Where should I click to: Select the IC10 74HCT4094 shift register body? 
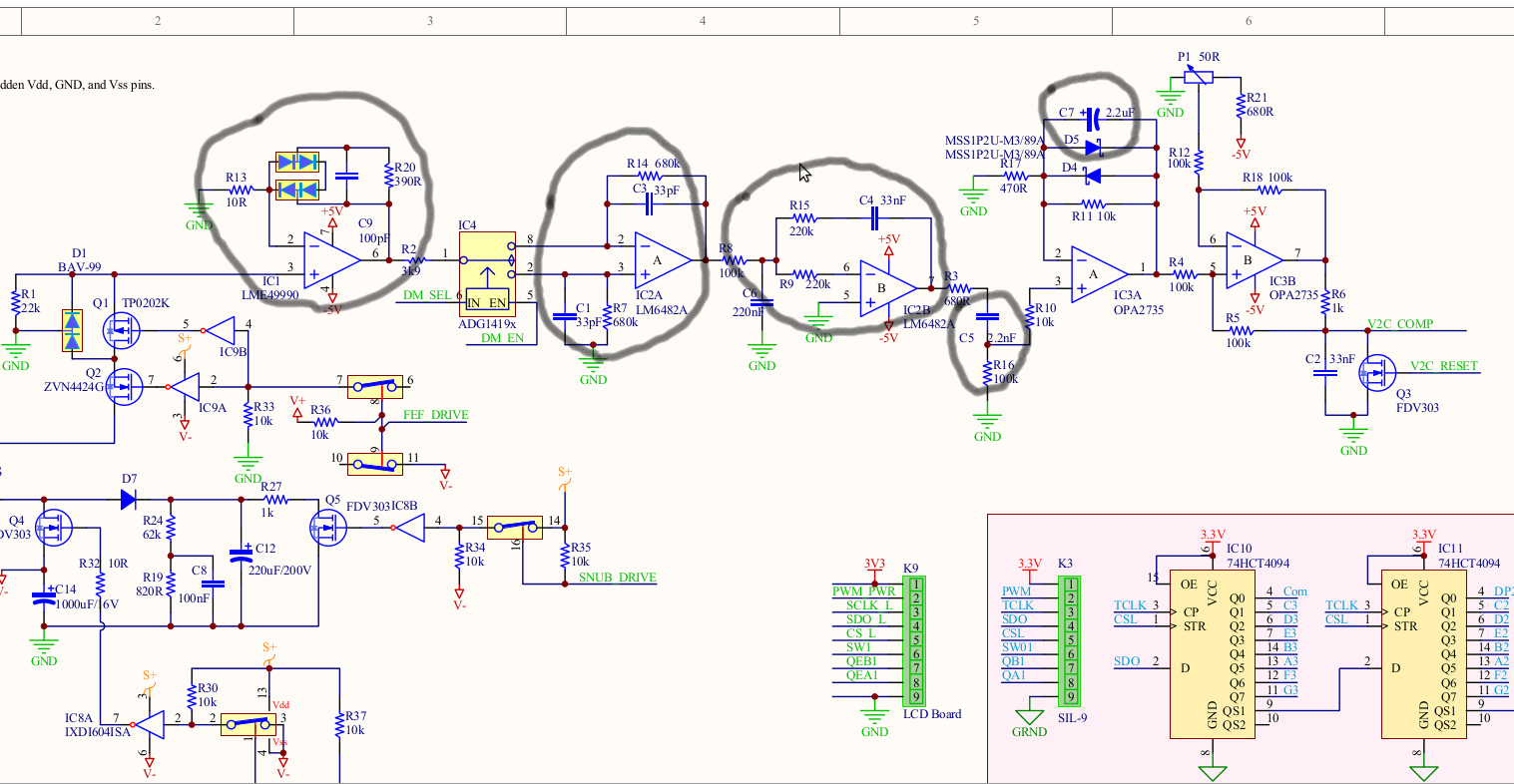pyautogui.click(x=1211, y=652)
